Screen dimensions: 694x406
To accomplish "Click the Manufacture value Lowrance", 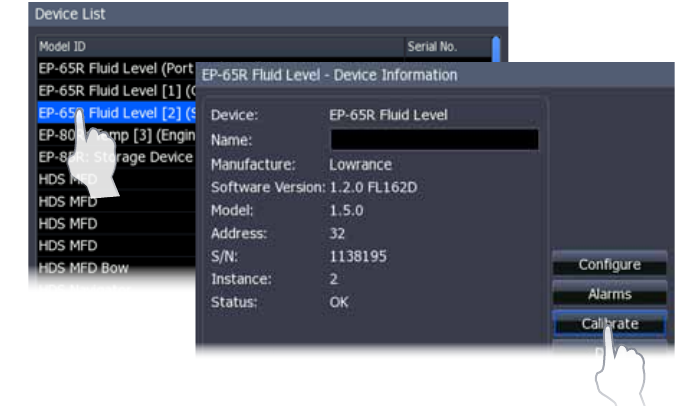I will tap(360, 165).
